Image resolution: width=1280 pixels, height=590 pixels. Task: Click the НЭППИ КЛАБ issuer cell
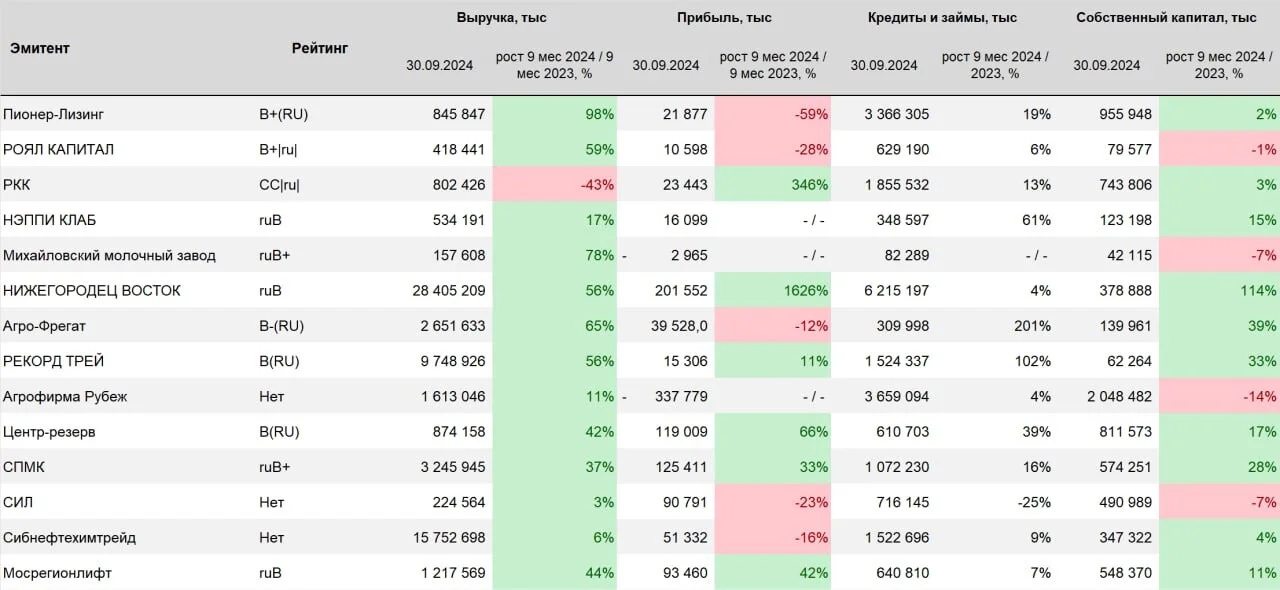tap(50, 220)
